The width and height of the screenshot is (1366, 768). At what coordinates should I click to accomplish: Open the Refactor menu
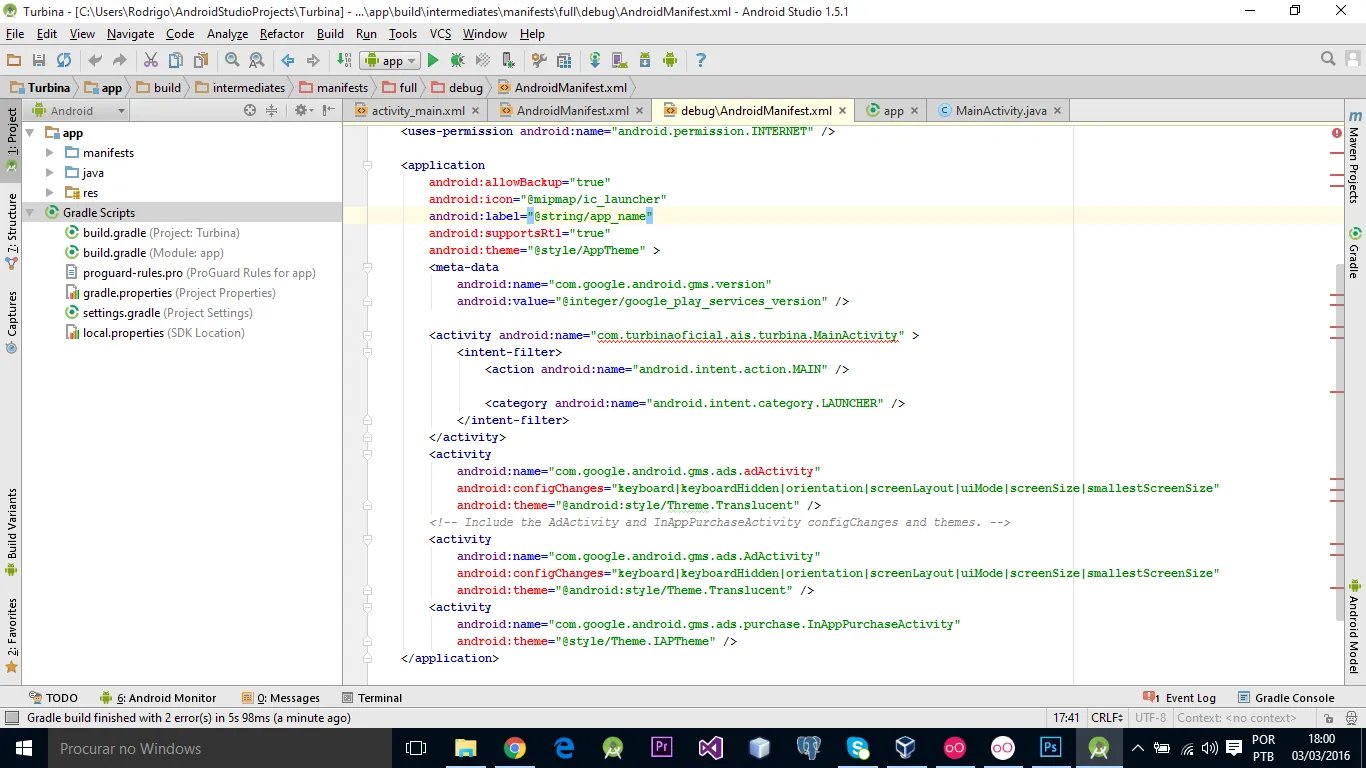click(281, 34)
